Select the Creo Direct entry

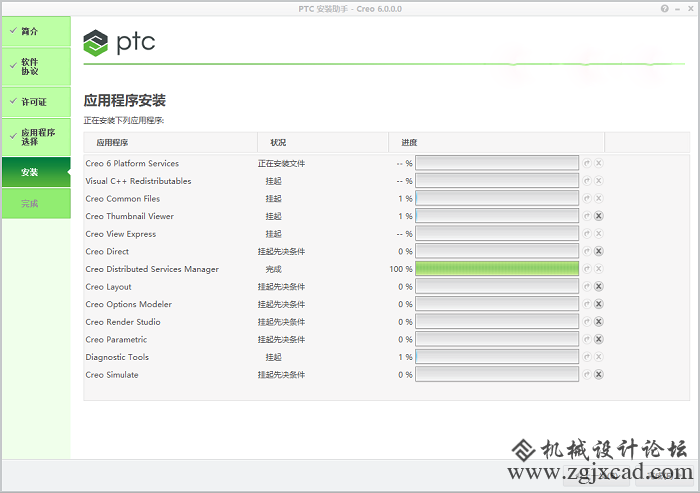(x=107, y=251)
